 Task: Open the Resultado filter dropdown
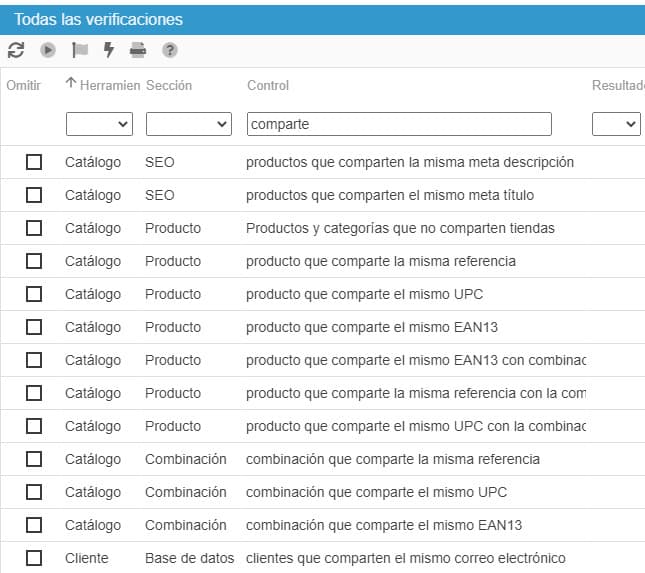click(616, 124)
